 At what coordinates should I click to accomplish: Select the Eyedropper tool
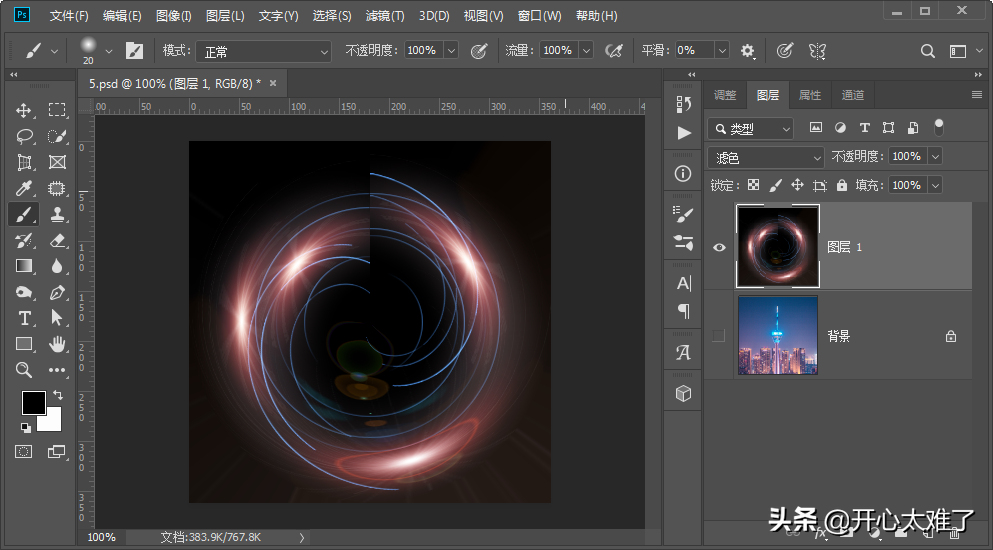click(24, 188)
